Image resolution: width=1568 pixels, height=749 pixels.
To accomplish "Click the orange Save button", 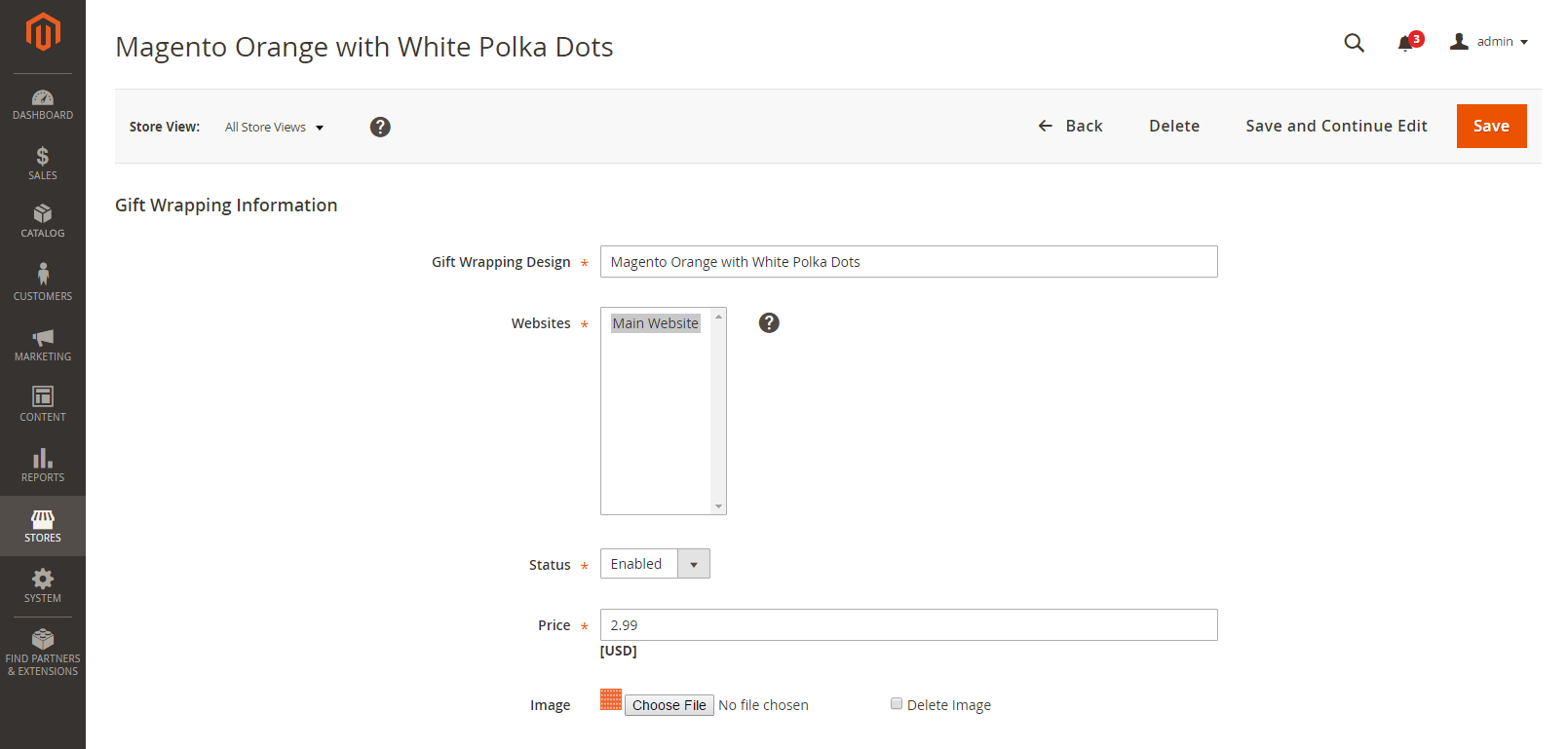I will click(x=1491, y=126).
